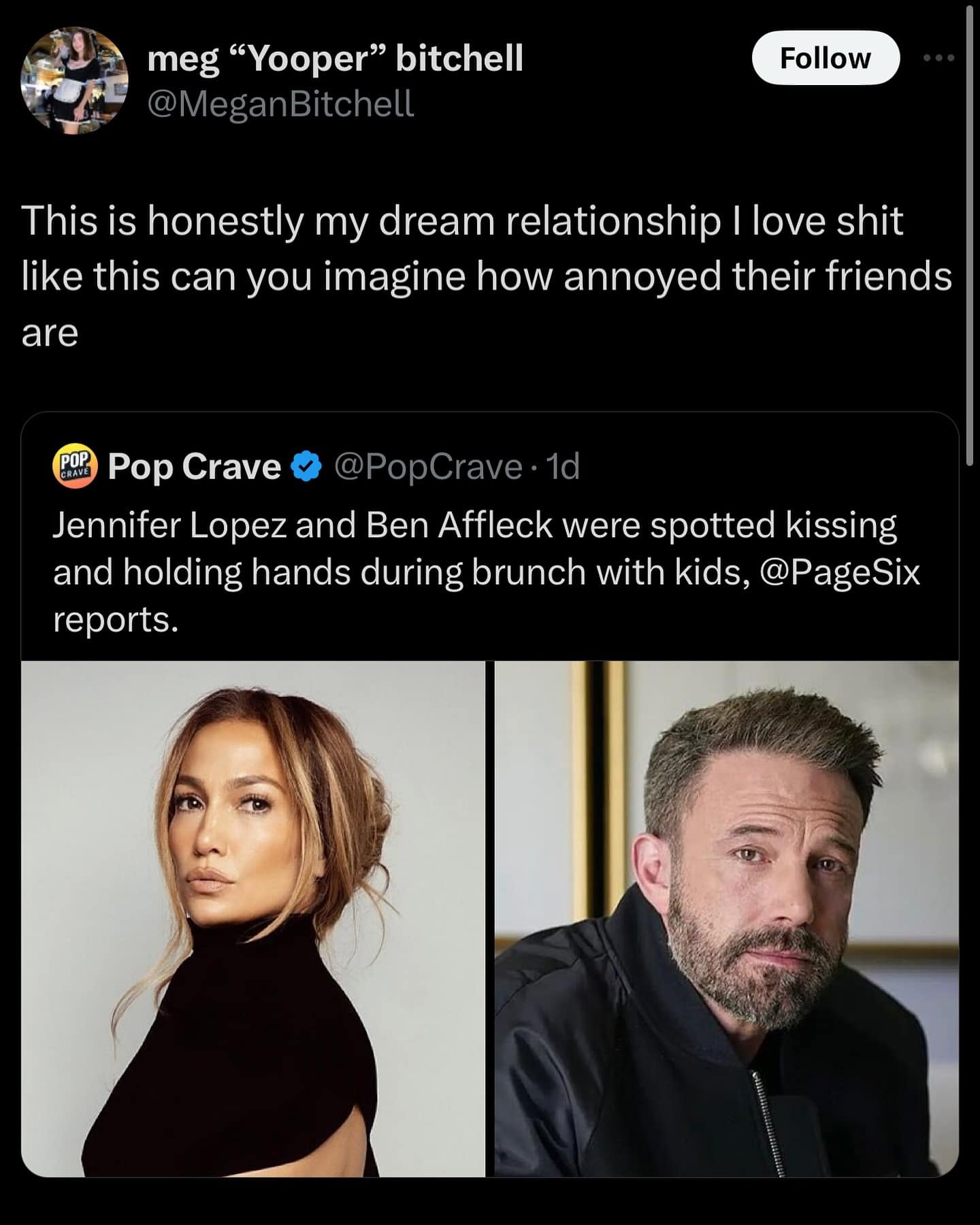Click "Ben Affleck" text in quoted post

(459, 525)
